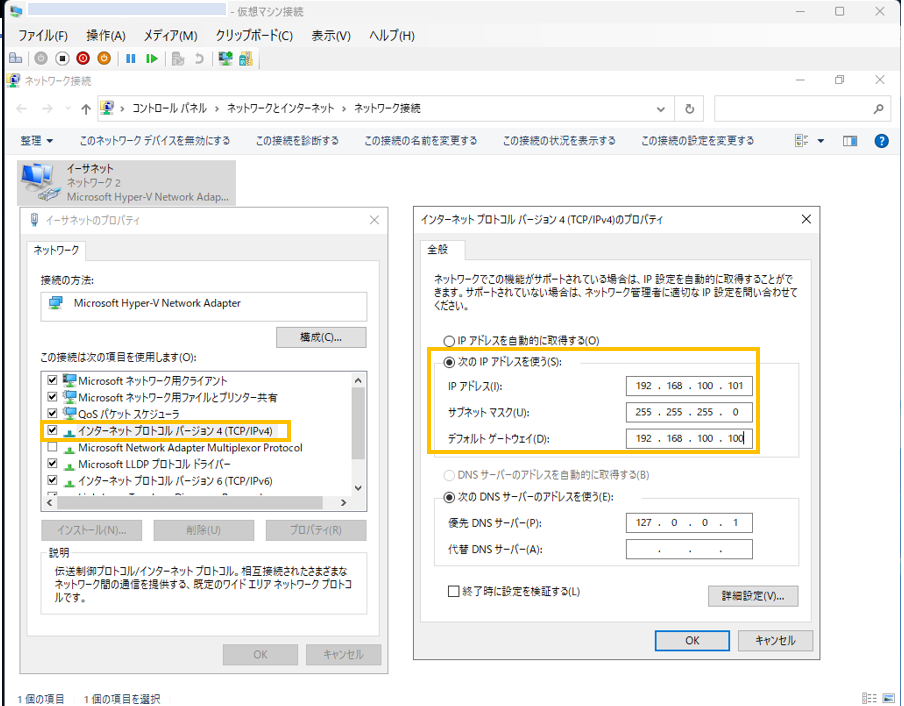Viewport: 904px width, 706px height.
Task: Click the Checkpoint toolbar icon
Action: 178,58
